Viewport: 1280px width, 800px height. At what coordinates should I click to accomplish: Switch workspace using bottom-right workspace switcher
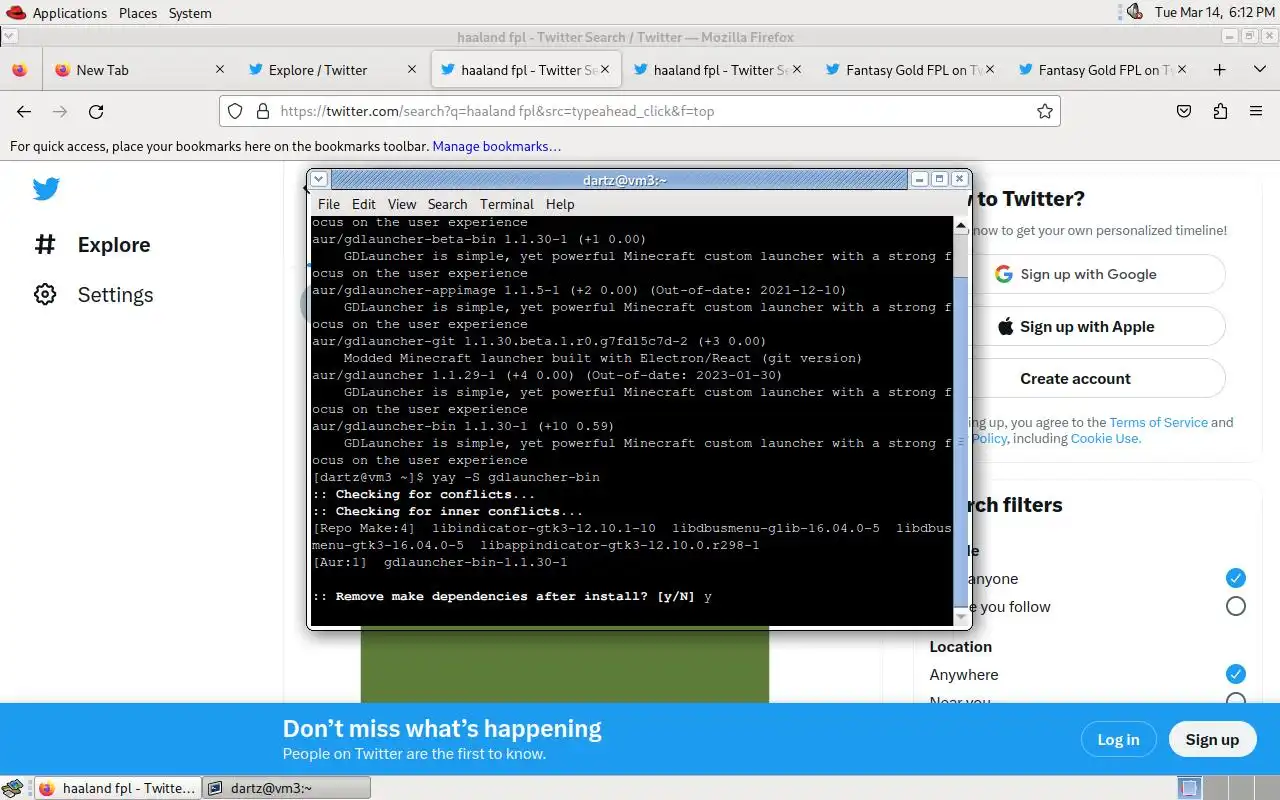point(1230,788)
